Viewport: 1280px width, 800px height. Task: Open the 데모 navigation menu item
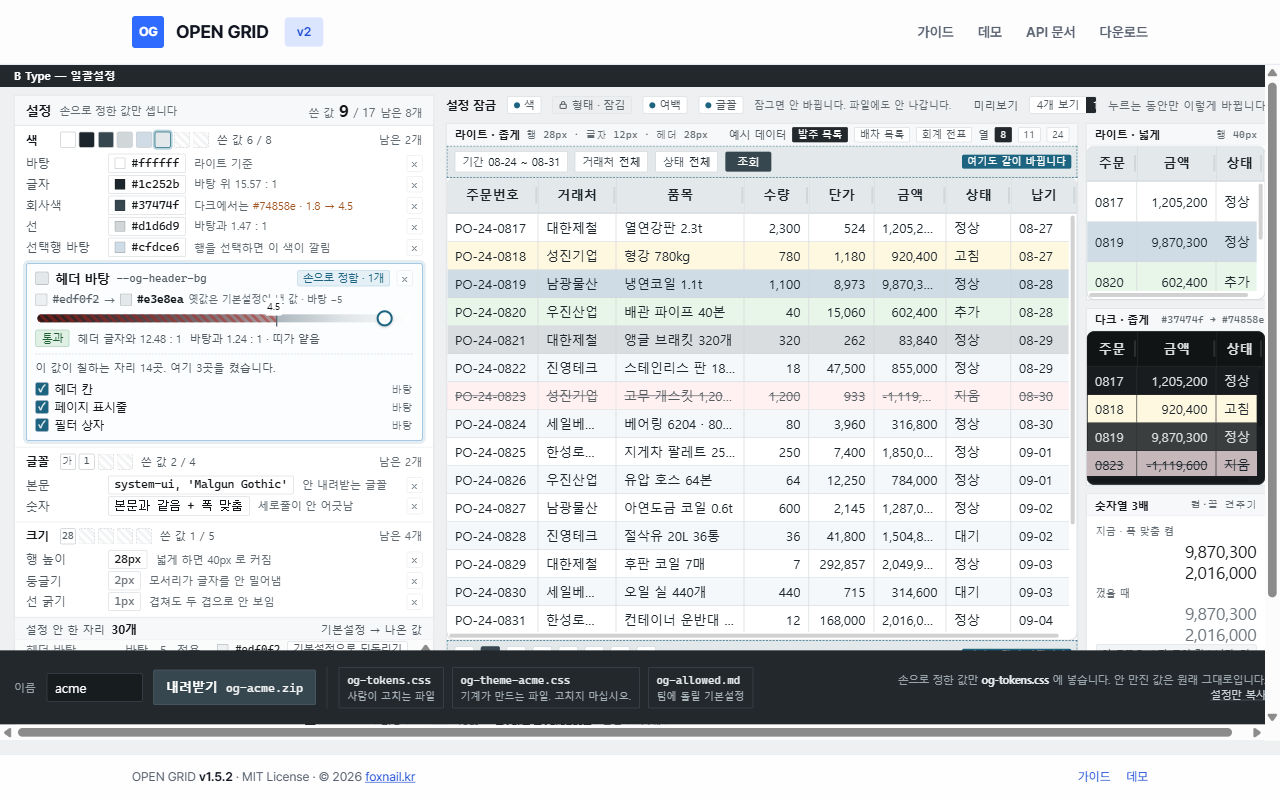click(990, 32)
